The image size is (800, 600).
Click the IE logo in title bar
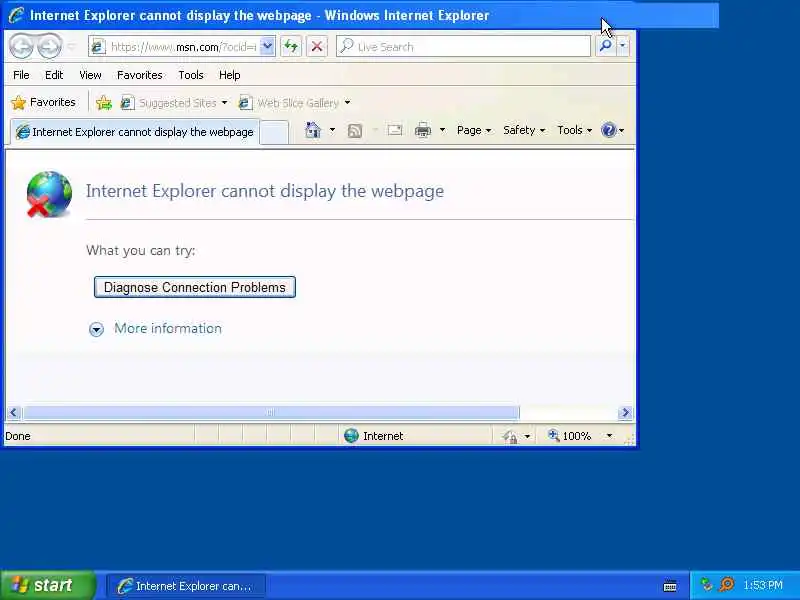tap(16, 15)
